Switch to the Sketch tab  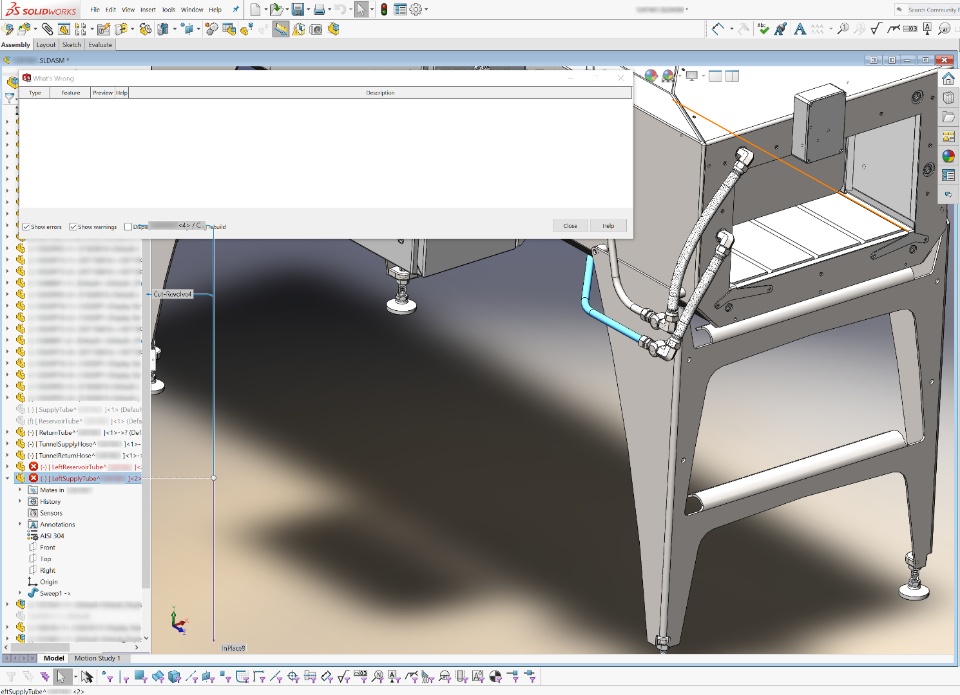[x=72, y=45]
